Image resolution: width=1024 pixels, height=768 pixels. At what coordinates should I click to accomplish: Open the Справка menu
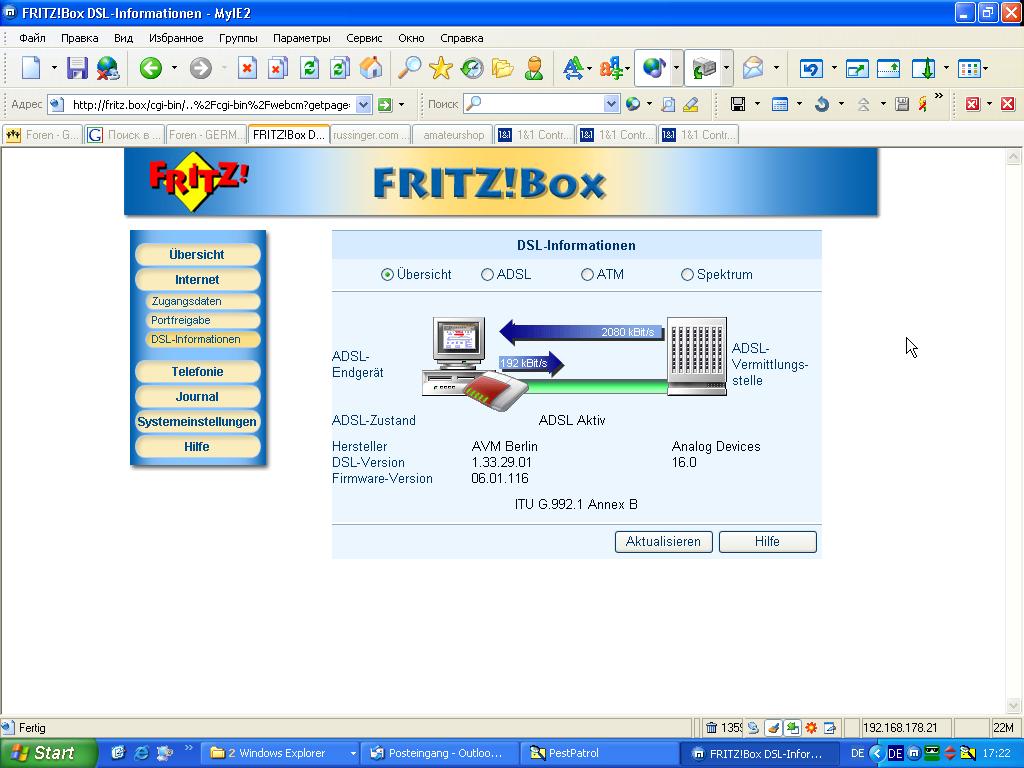[x=462, y=38]
